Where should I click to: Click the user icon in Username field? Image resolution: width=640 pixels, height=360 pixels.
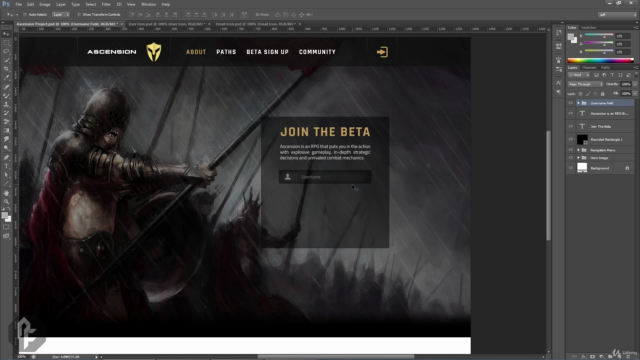[288, 177]
